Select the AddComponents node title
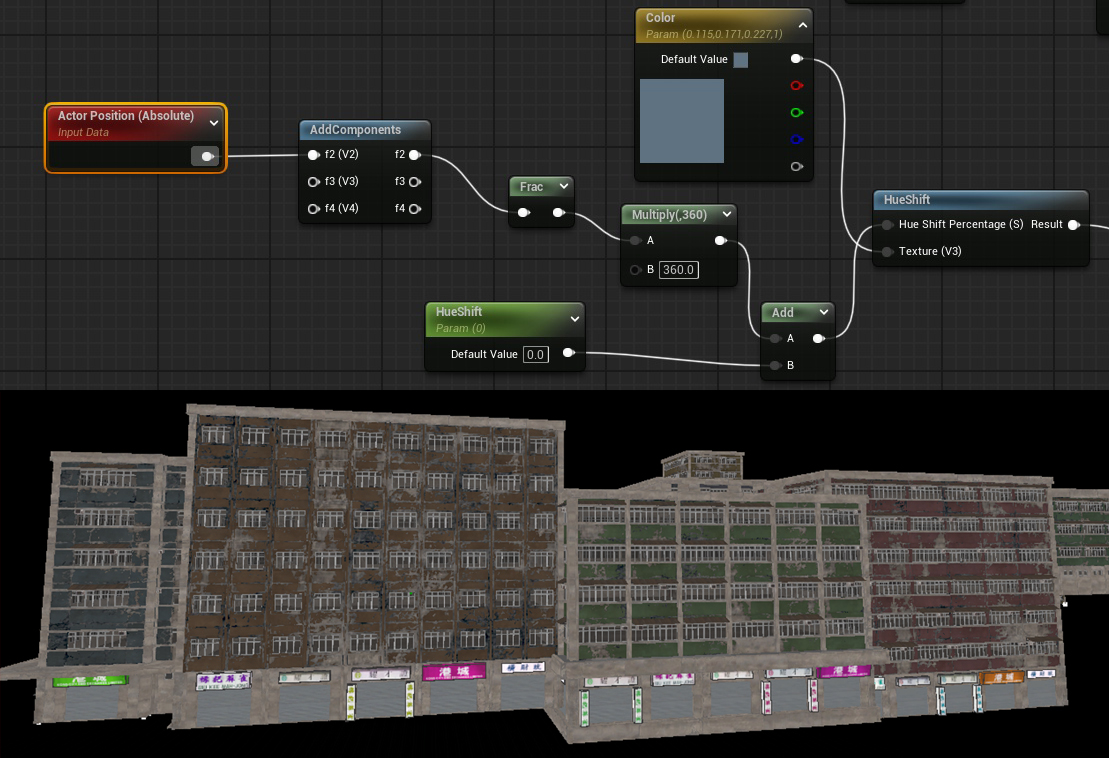Viewport: 1109px width, 758px height. 355,130
